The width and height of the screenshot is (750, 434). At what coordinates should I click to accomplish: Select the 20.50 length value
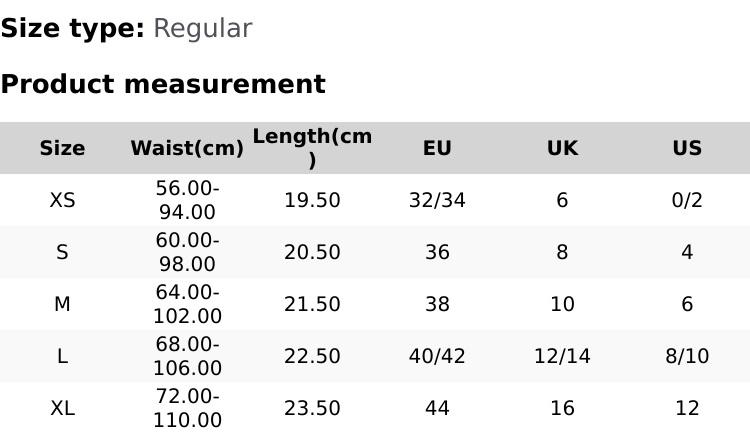pos(312,252)
